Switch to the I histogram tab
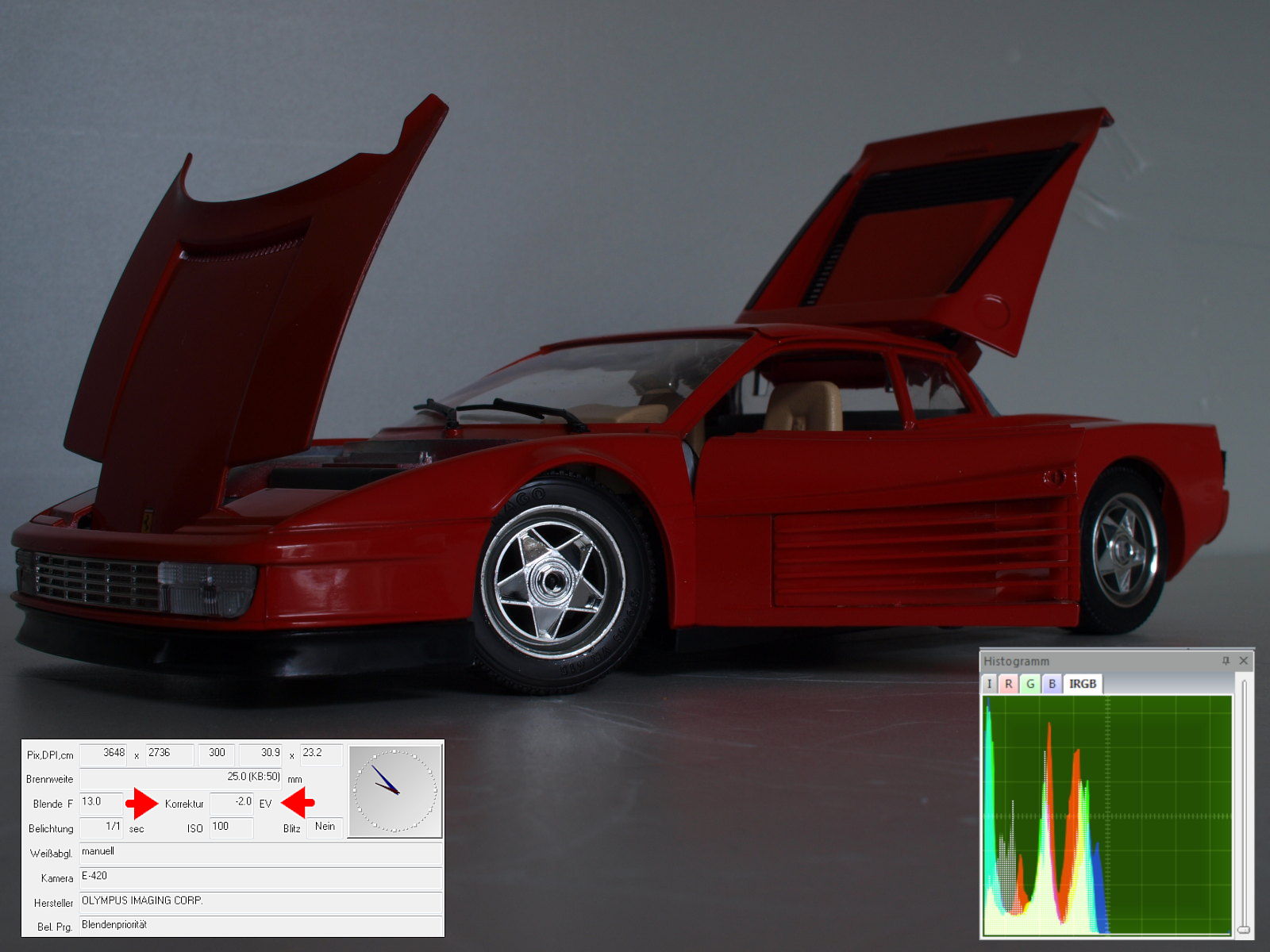The image size is (1270, 952). (x=989, y=684)
